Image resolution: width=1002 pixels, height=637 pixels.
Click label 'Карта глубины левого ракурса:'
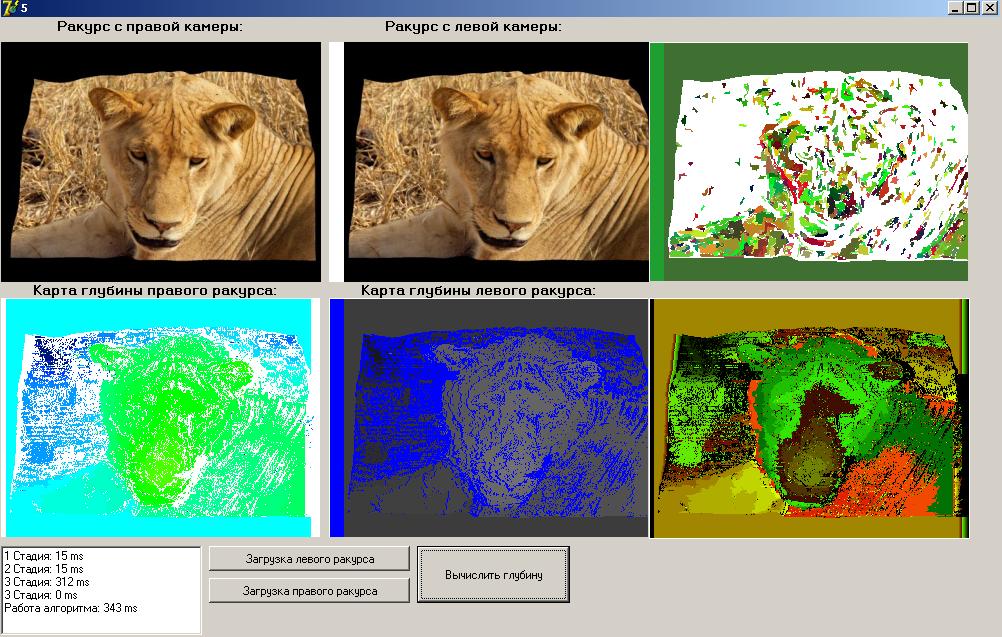pos(478,291)
